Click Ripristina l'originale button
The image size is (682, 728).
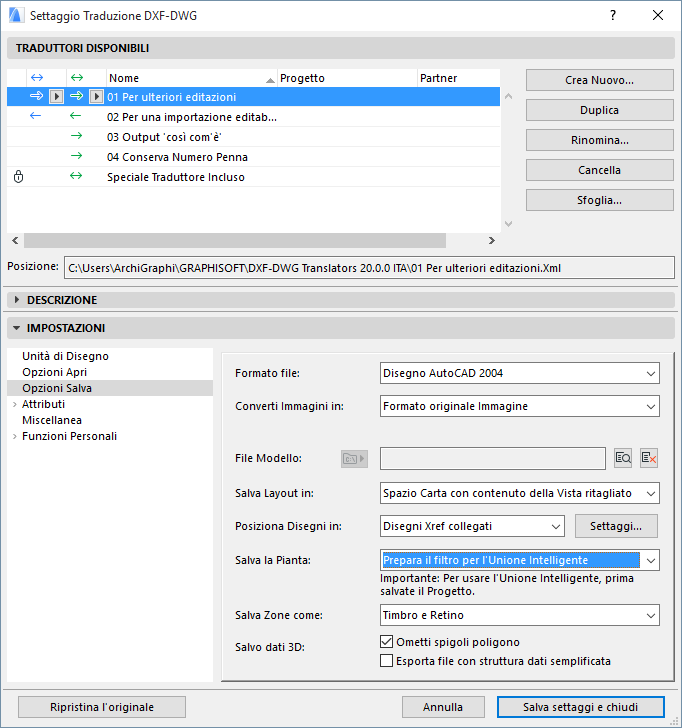pyautogui.click(x=102, y=707)
